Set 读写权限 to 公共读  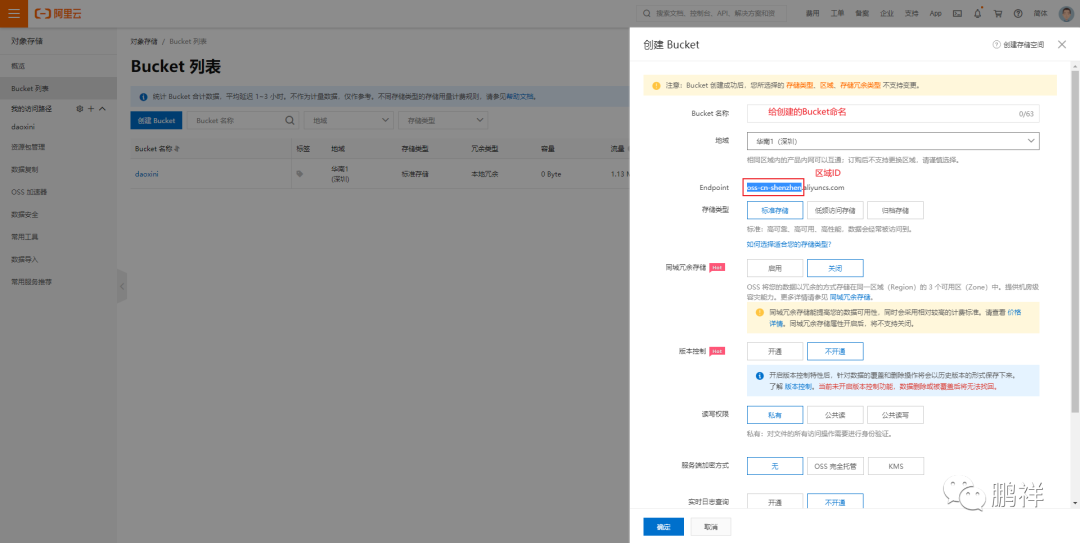pos(835,415)
